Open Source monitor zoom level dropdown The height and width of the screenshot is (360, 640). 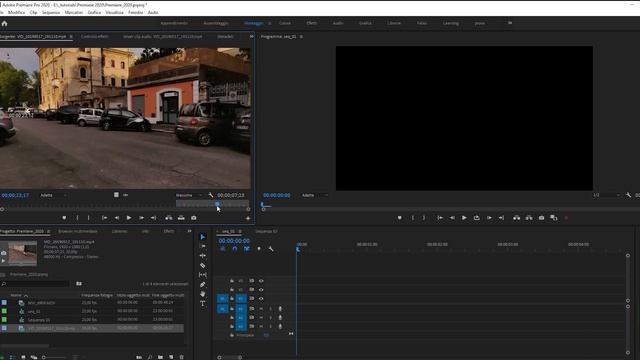coord(53,195)
